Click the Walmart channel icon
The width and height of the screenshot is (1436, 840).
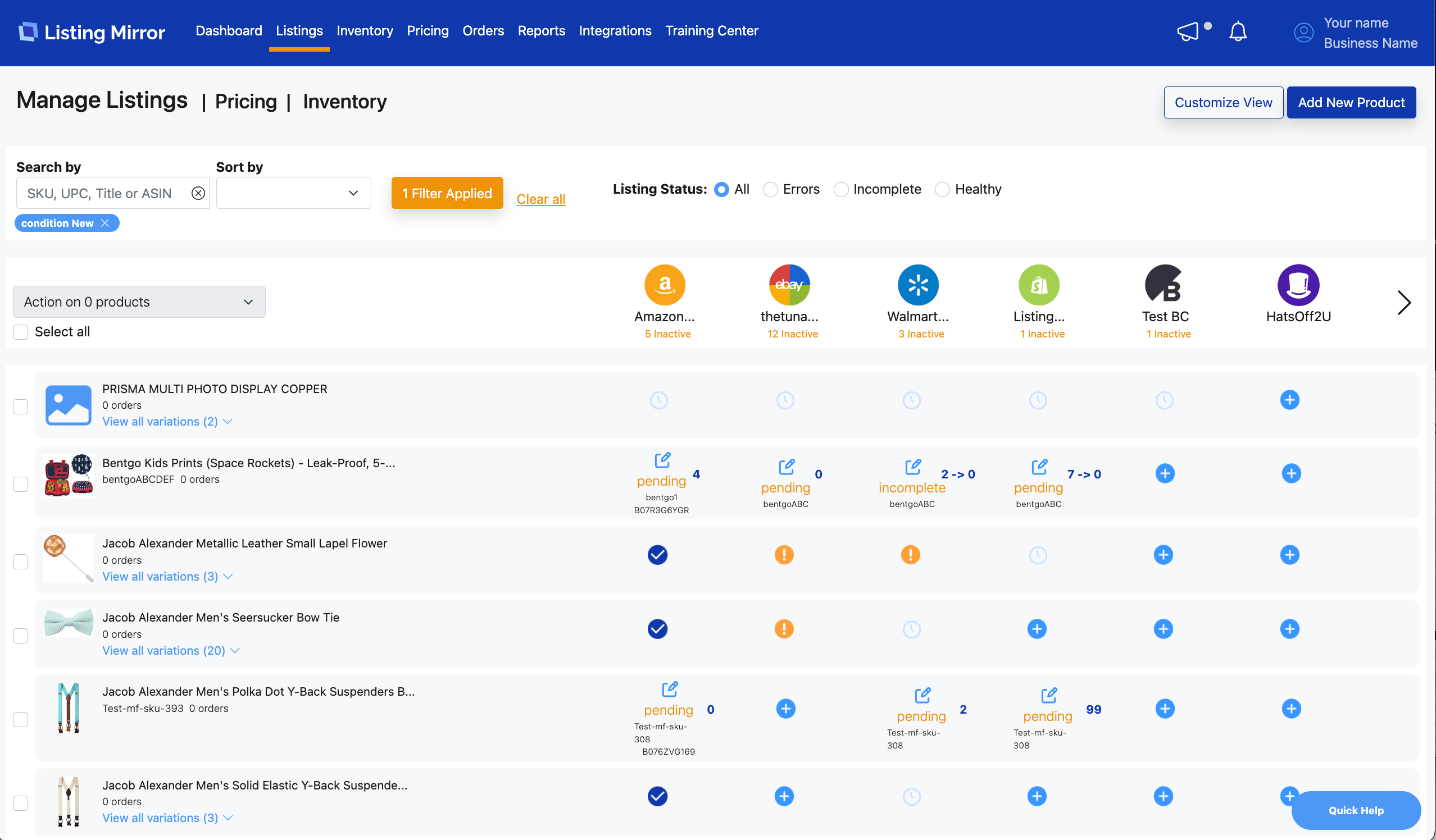point(917,285)
